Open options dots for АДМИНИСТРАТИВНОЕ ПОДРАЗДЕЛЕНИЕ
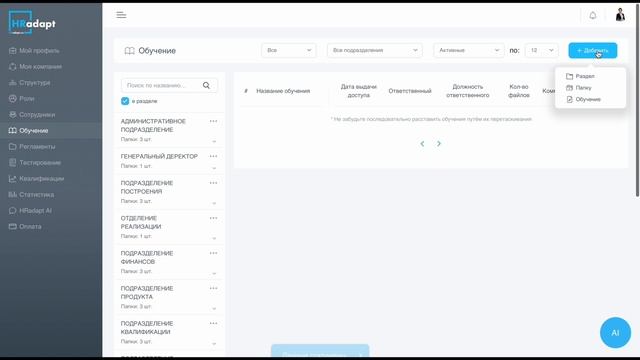This screenshot has width=640, height=360. point(213,121)
